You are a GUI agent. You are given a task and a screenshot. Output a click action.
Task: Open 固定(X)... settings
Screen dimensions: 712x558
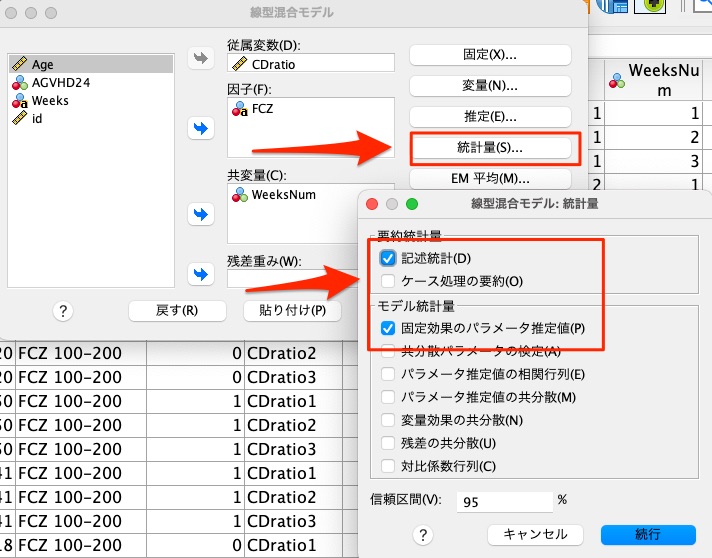(x=490, y=54)
